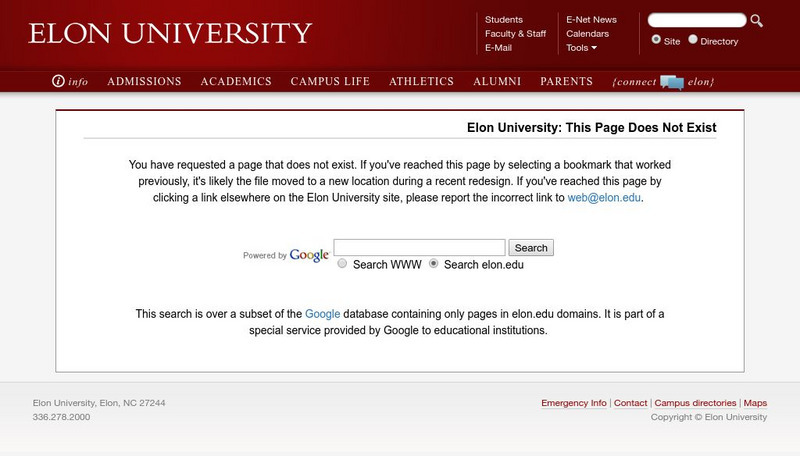The height and width of the screenshot is (456, 800).
Task: Open the info icon menu item
Action: pos(70,81)
